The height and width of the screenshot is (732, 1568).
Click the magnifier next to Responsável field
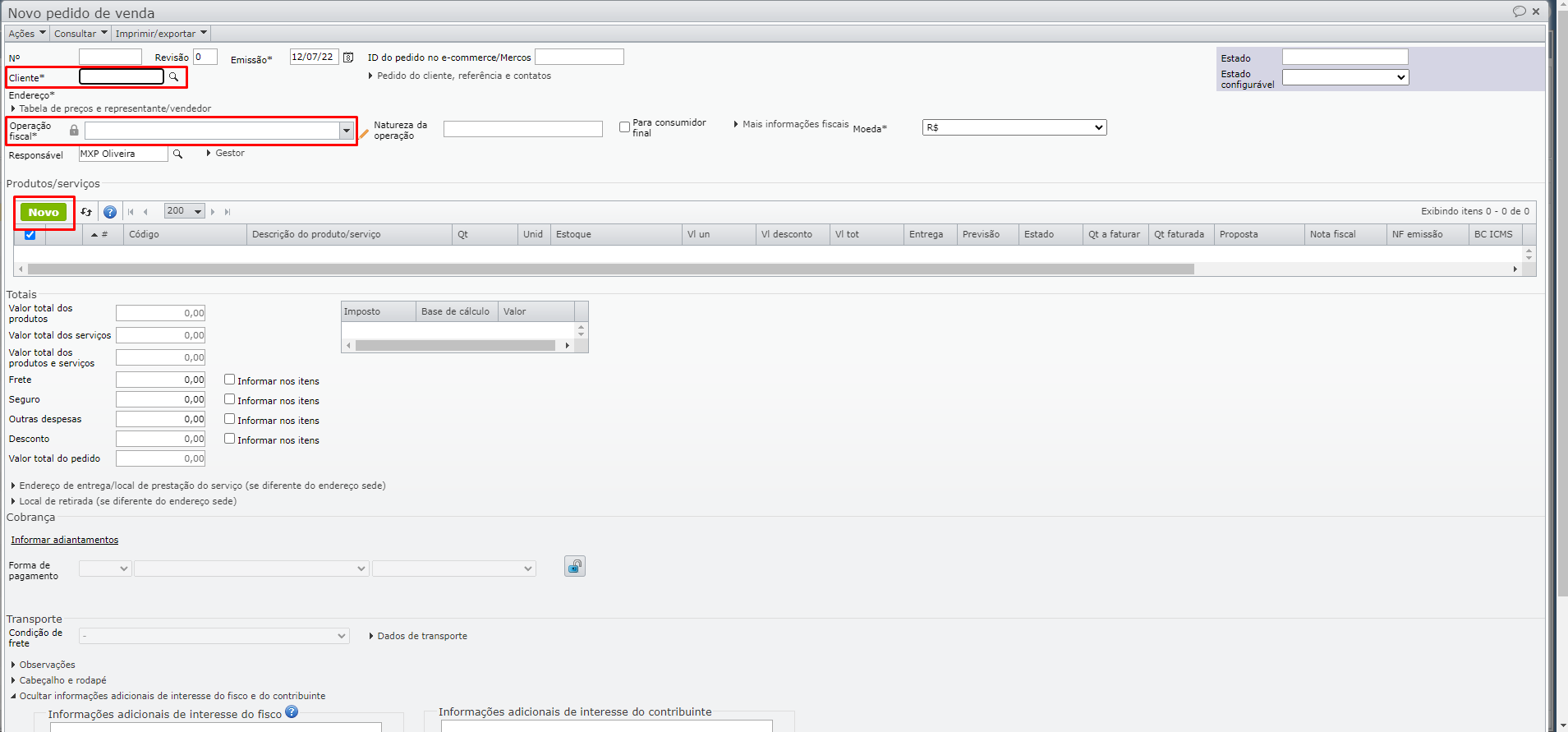pos(177,154)
